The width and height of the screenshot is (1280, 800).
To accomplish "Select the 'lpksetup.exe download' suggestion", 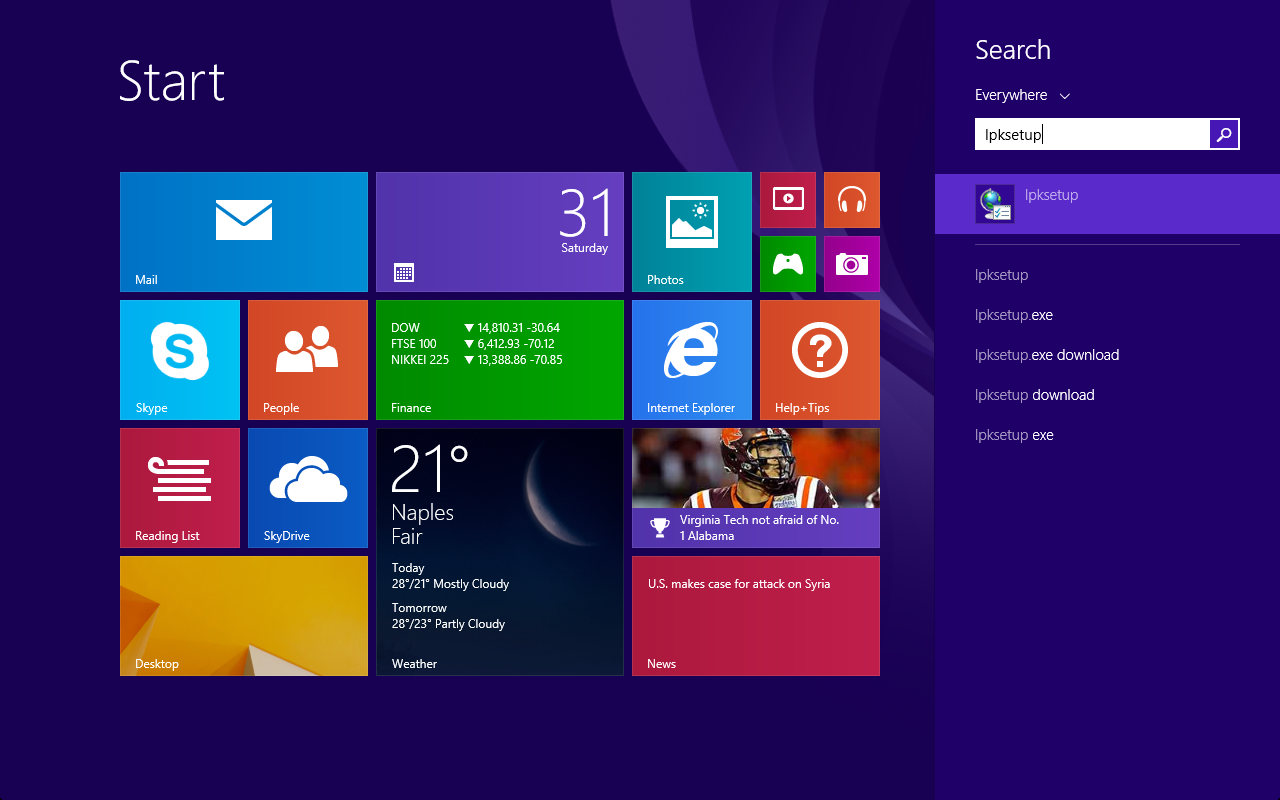I will coord(1047,355).
